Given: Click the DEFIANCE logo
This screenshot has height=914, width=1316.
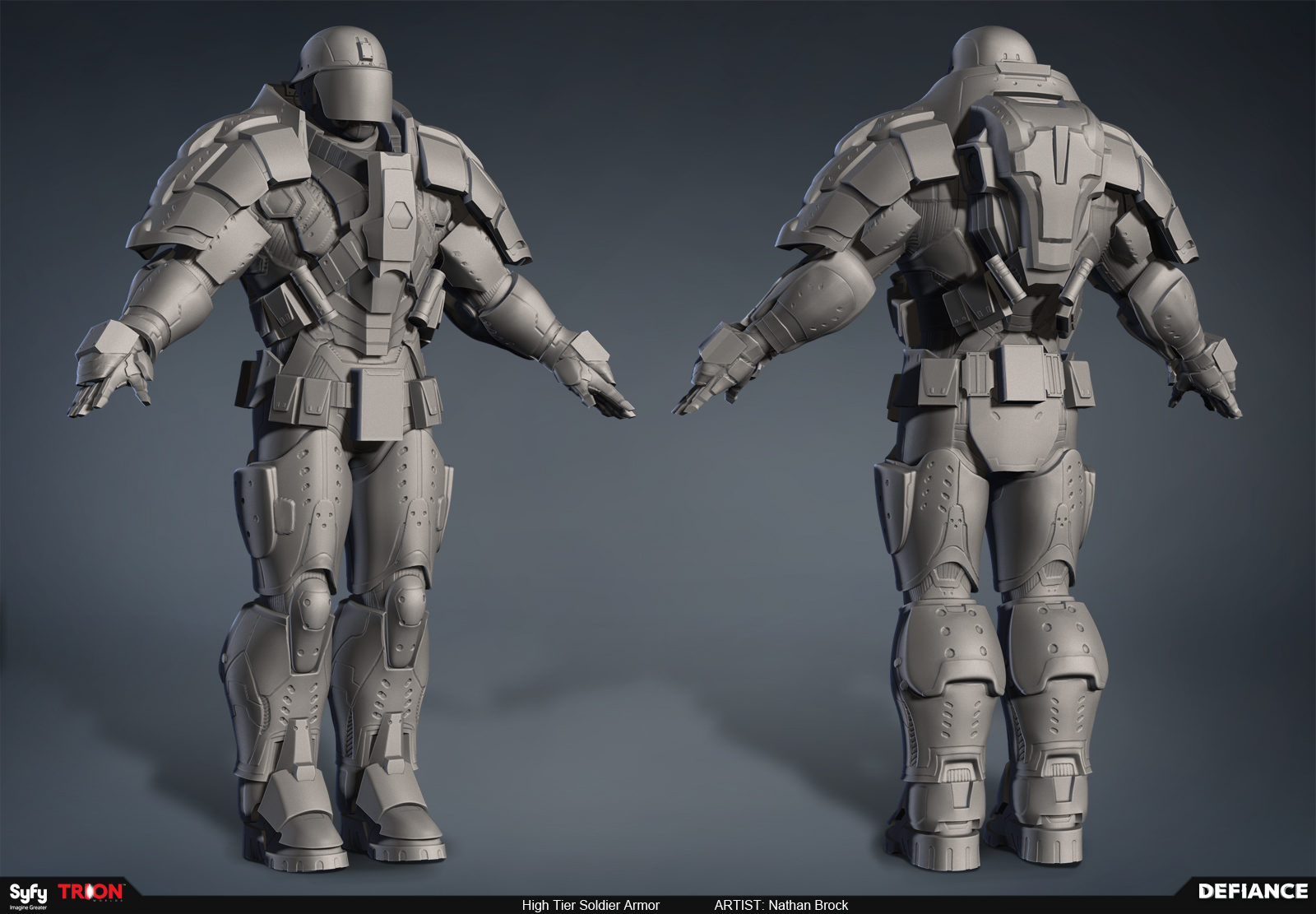Looking at the screenshot, I should click(x=1253, y=892).
